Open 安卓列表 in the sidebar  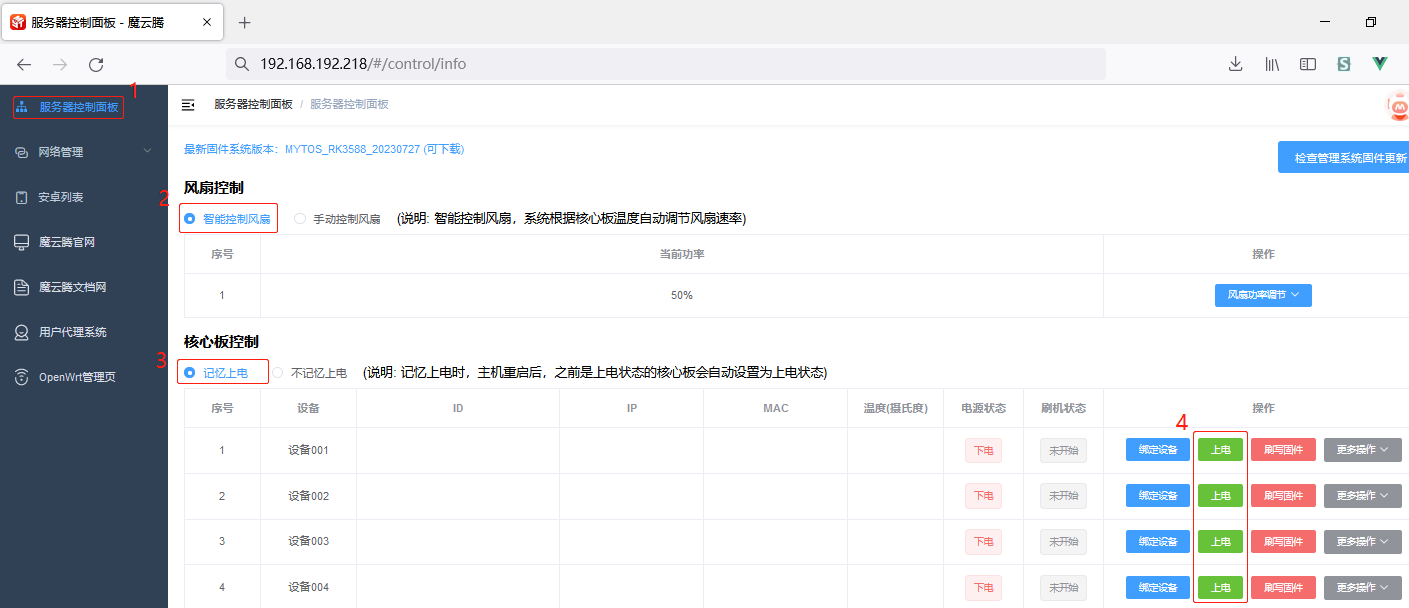[x=61, y=197]
